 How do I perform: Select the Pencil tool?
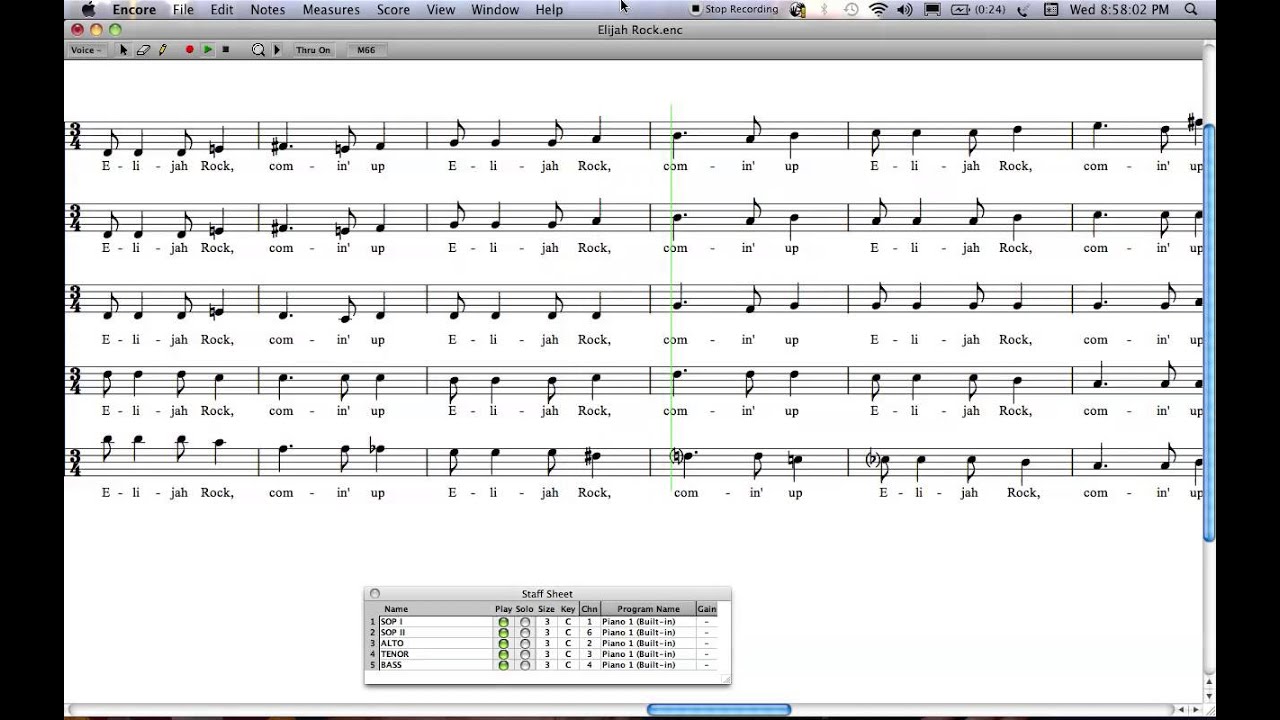click(x=162, y=50)
